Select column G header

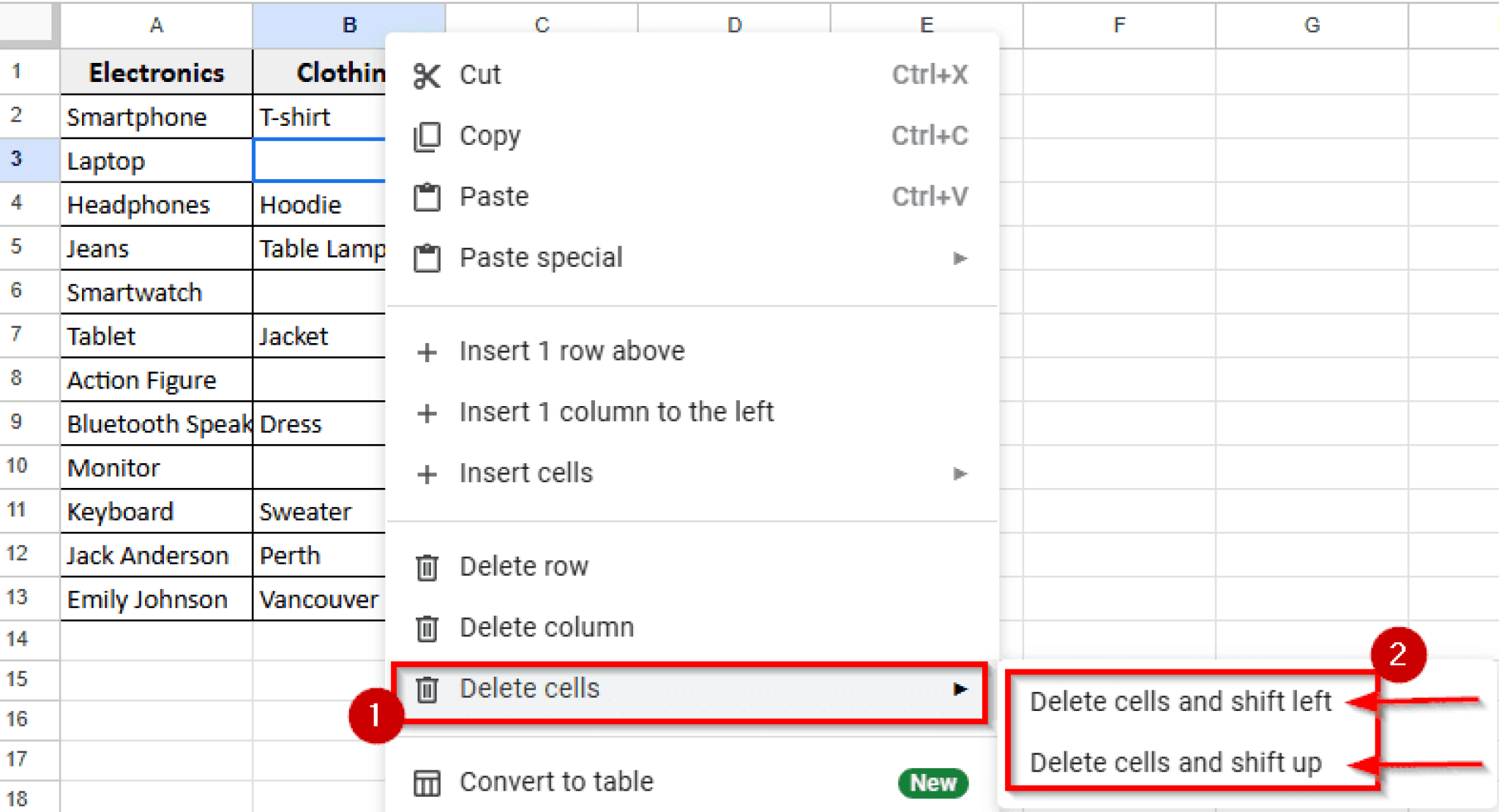click(1311, 25)
